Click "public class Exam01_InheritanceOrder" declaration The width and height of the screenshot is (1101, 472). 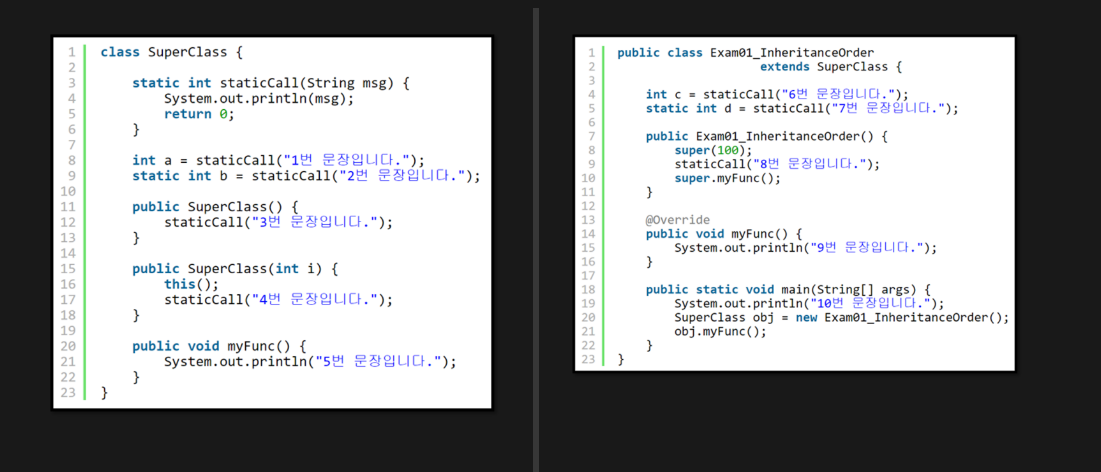pos(746,53)
